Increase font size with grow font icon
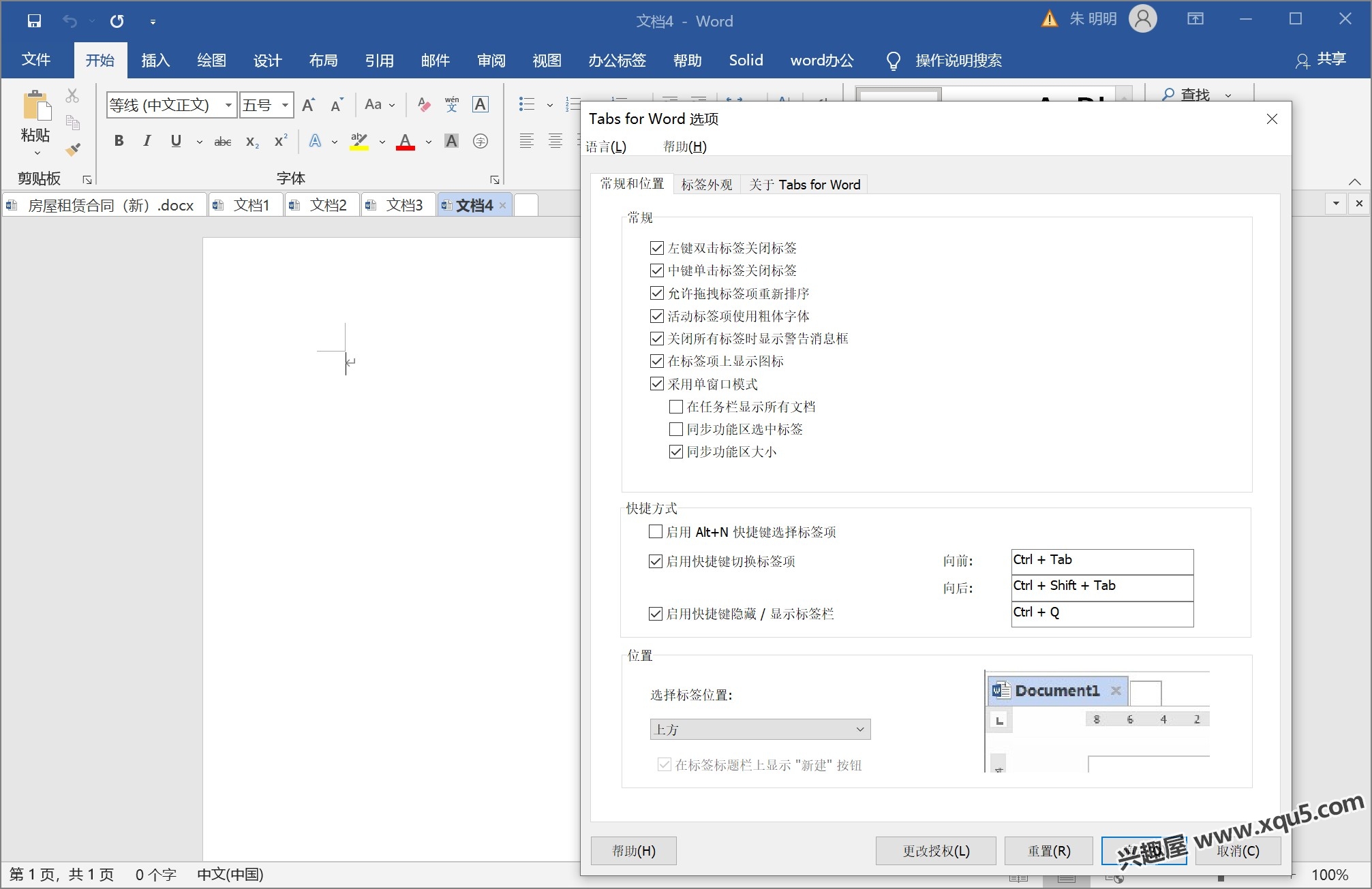Screen dimensions: 1372x889 coord(309,105)
